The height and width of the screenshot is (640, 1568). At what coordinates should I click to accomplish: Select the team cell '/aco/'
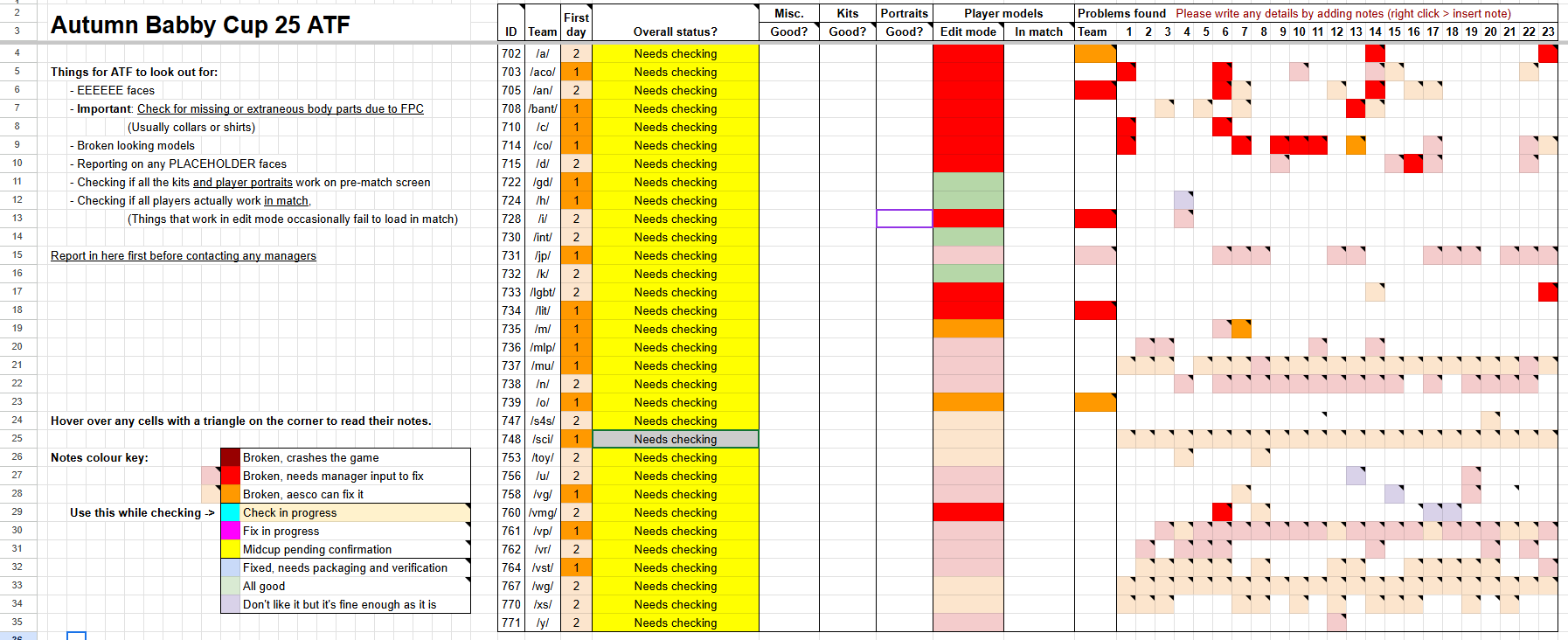coord(543,72)
